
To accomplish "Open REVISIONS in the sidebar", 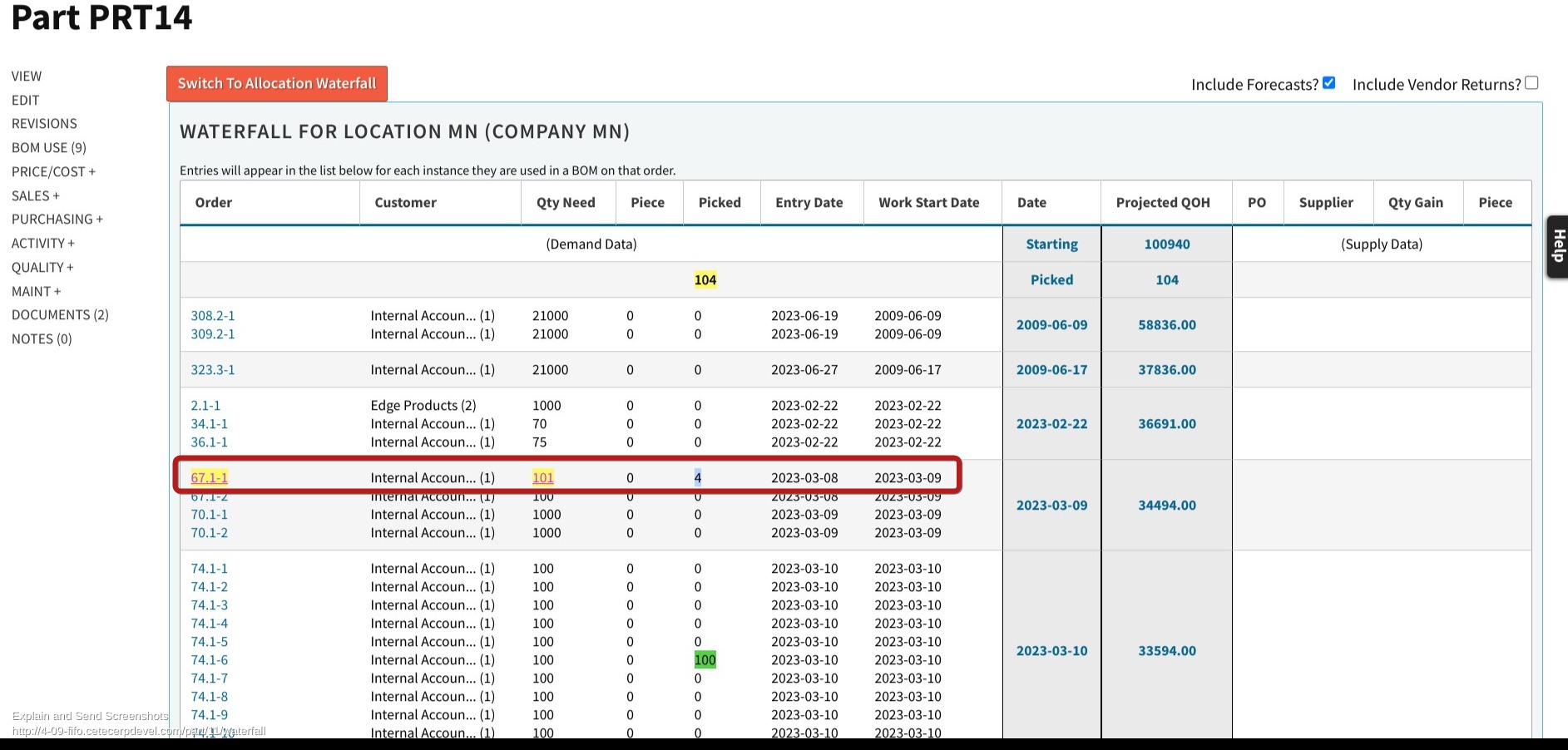I will (x=44, y=123).
